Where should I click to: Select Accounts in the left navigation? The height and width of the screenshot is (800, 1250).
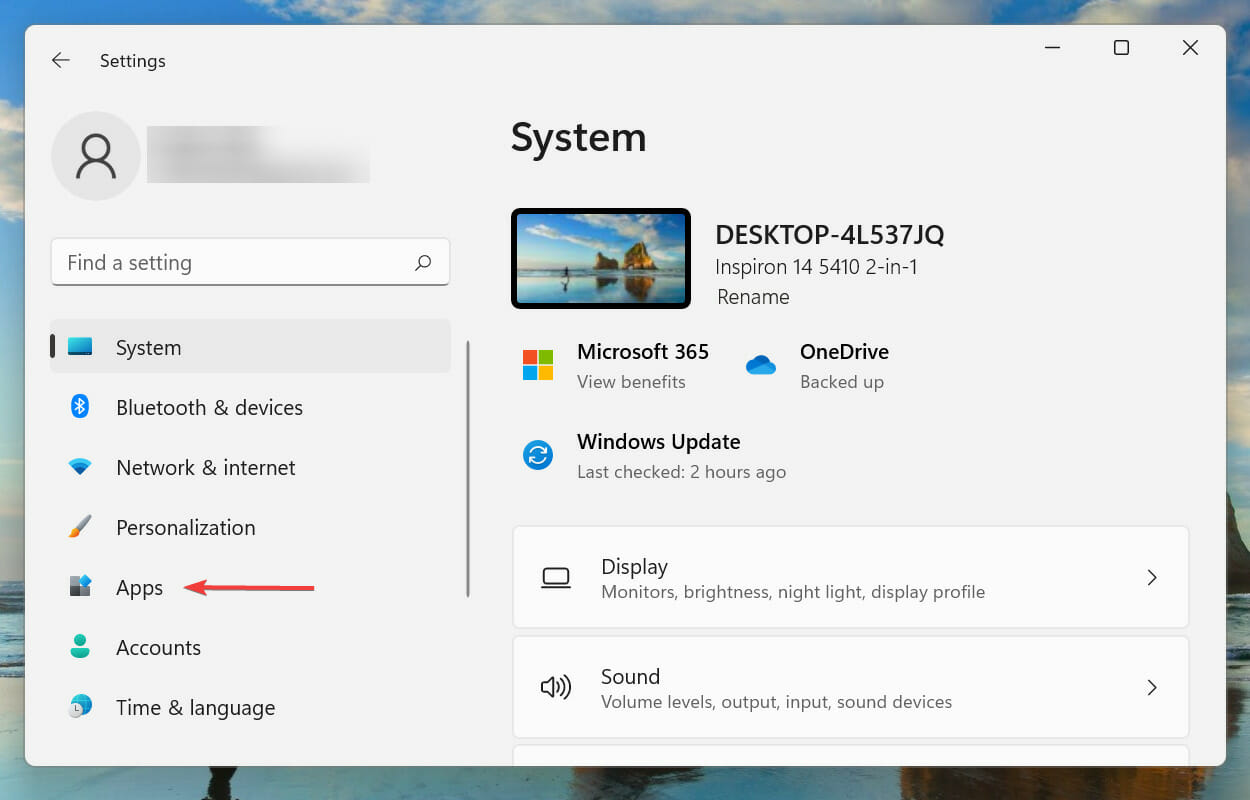pyautogui.click(x=158, y=648)
